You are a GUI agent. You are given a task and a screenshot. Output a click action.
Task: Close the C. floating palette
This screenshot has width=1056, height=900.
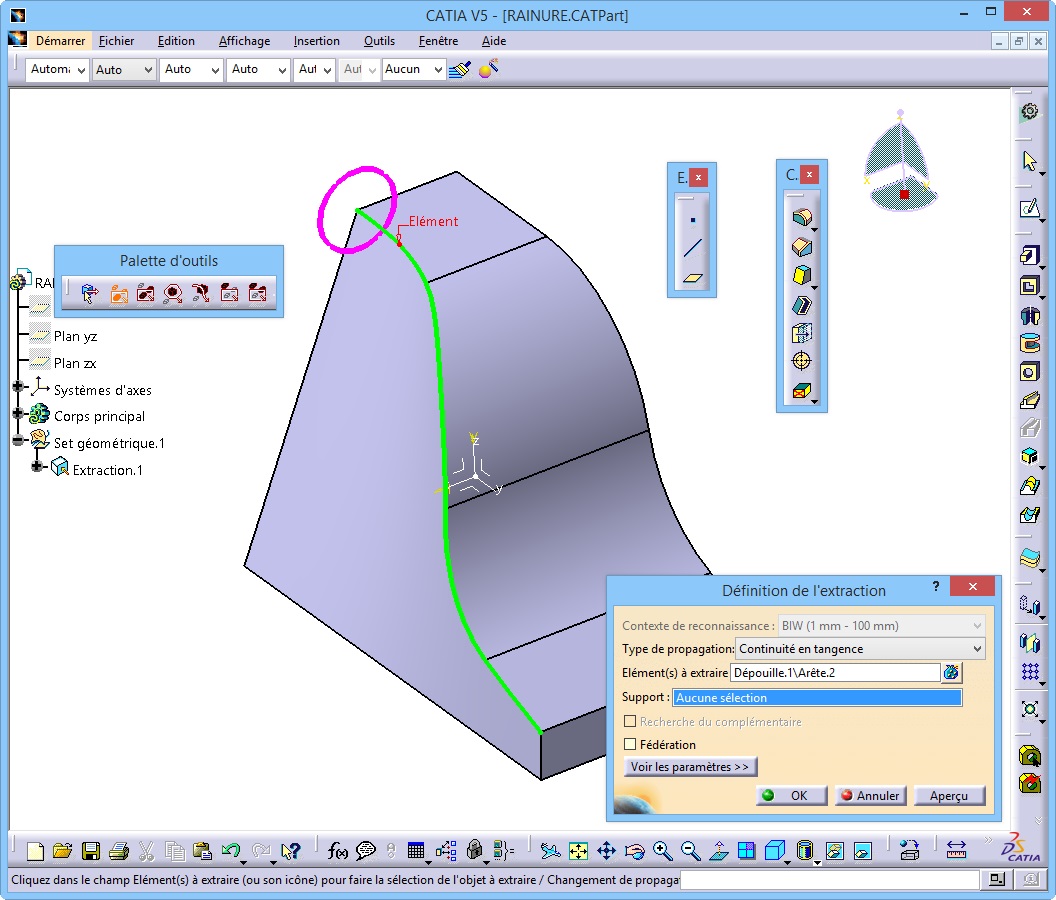click(810, 174)
